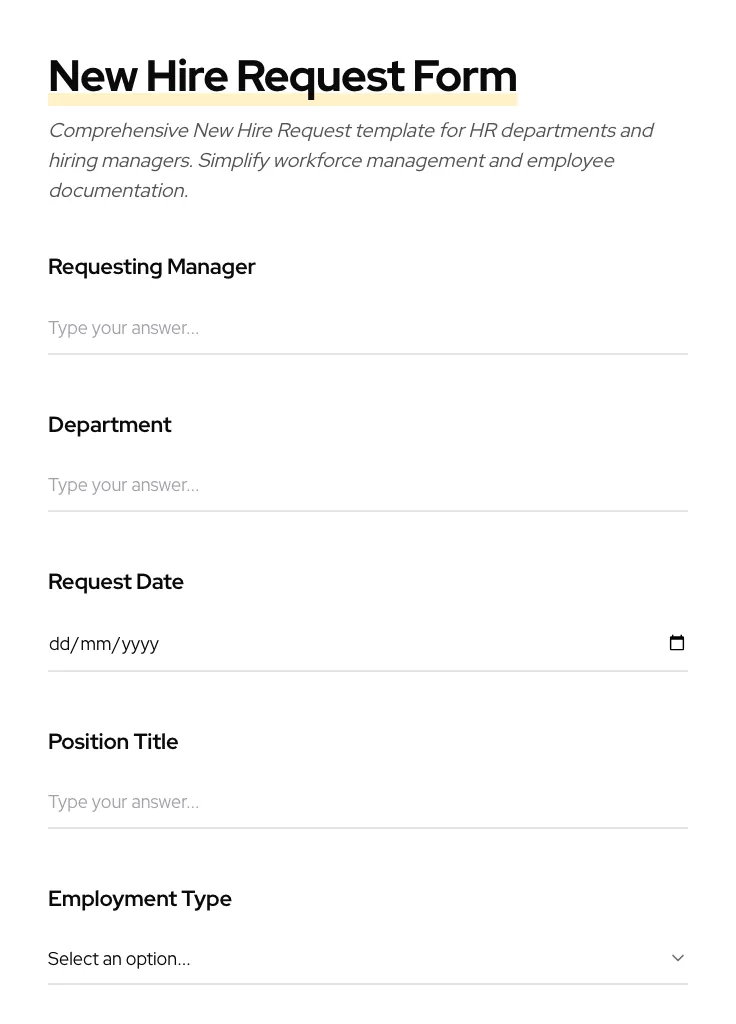Screen dimensions: 736x1024
Task: Click the chevron on Employment Type selector
Action: click(678, 957)
